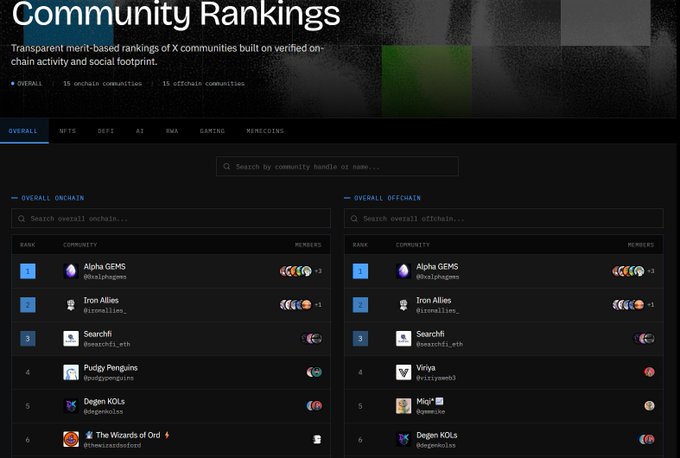Click the OVERALL indicator under the description
The image size is (680, 458).
(x=26, y=83)
